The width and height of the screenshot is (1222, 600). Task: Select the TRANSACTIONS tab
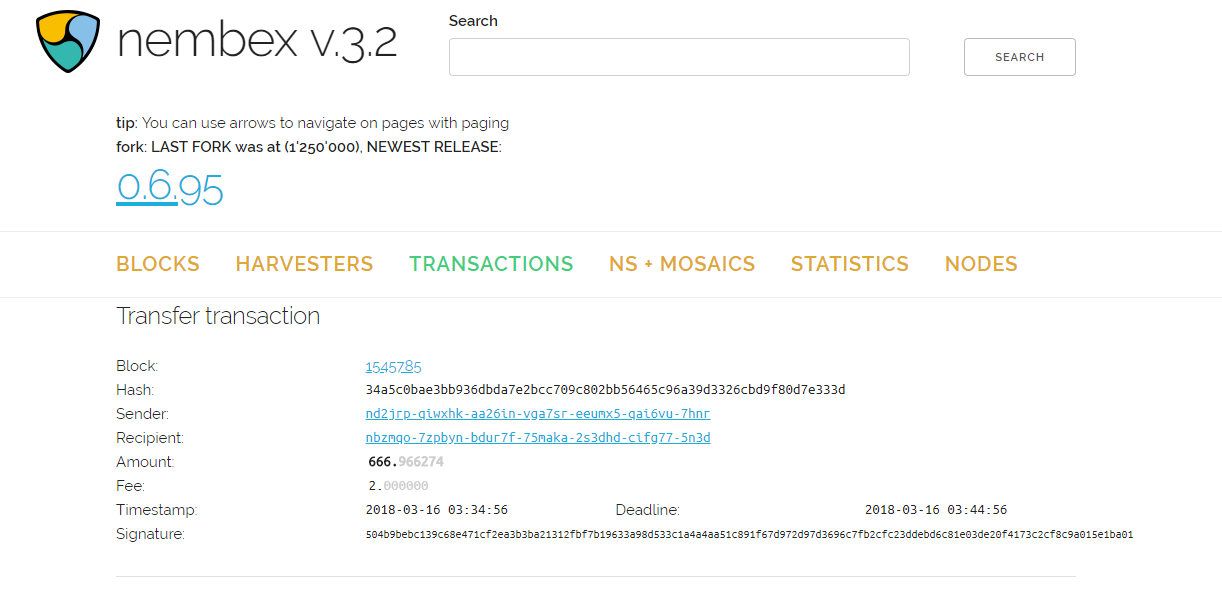click(491, 264)
